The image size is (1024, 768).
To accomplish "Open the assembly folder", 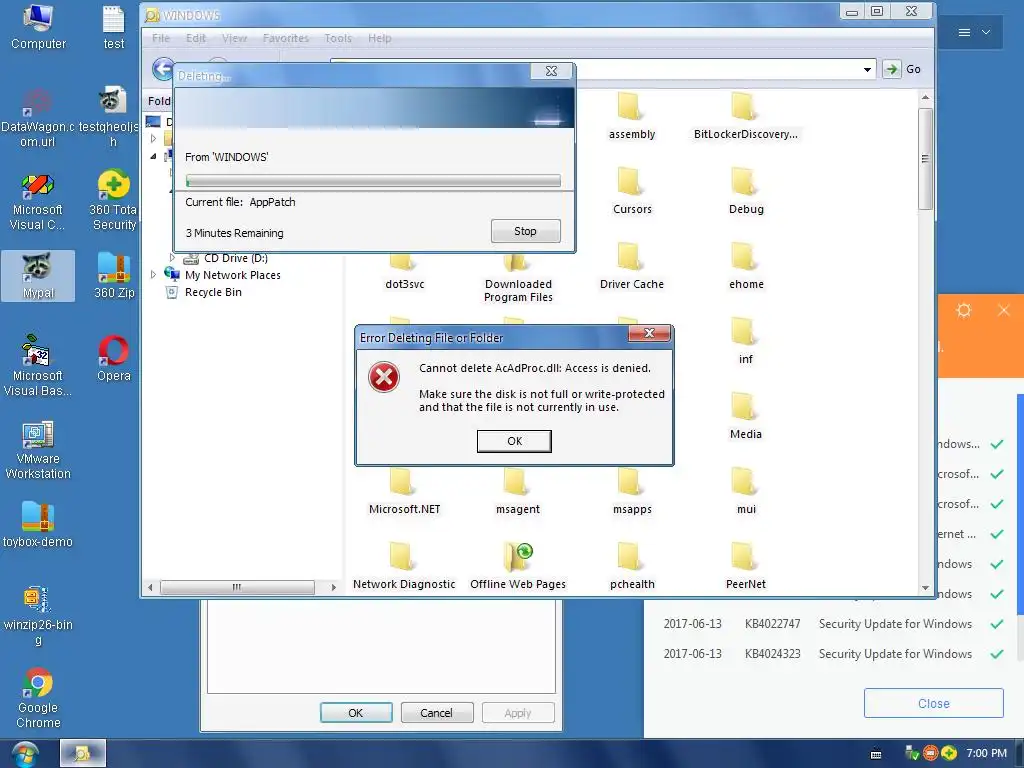I will tap(632, 116).
